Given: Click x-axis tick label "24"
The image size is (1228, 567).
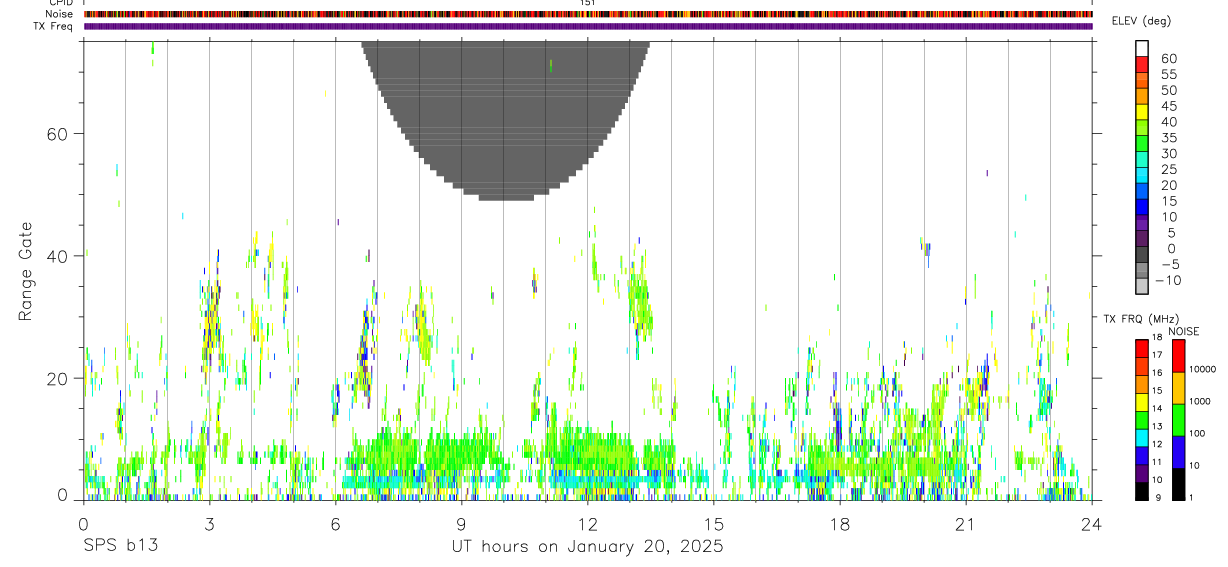Looking at the screenshot, I should 1091,525.
